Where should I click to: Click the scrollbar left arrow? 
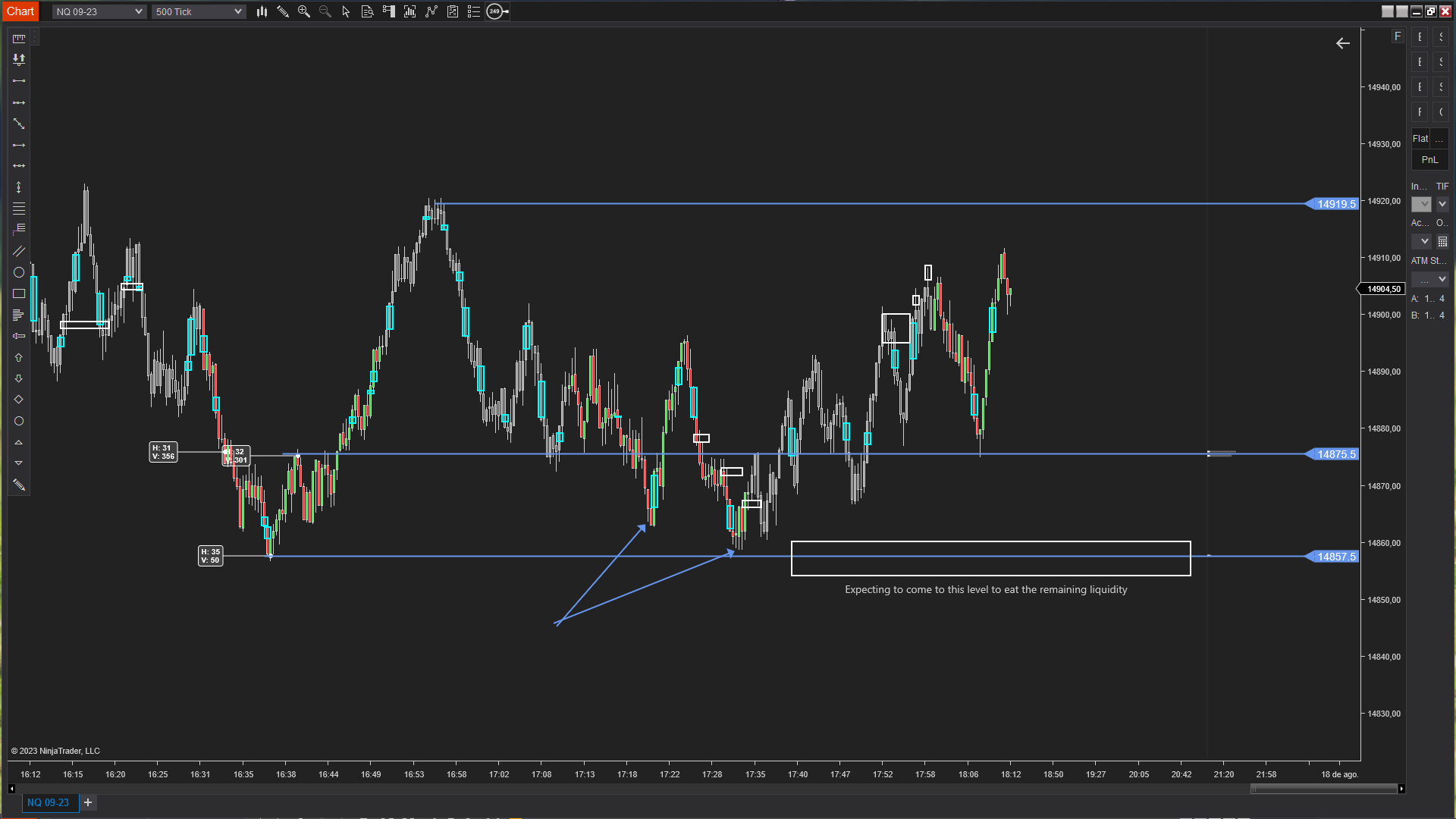pos(11,789)
